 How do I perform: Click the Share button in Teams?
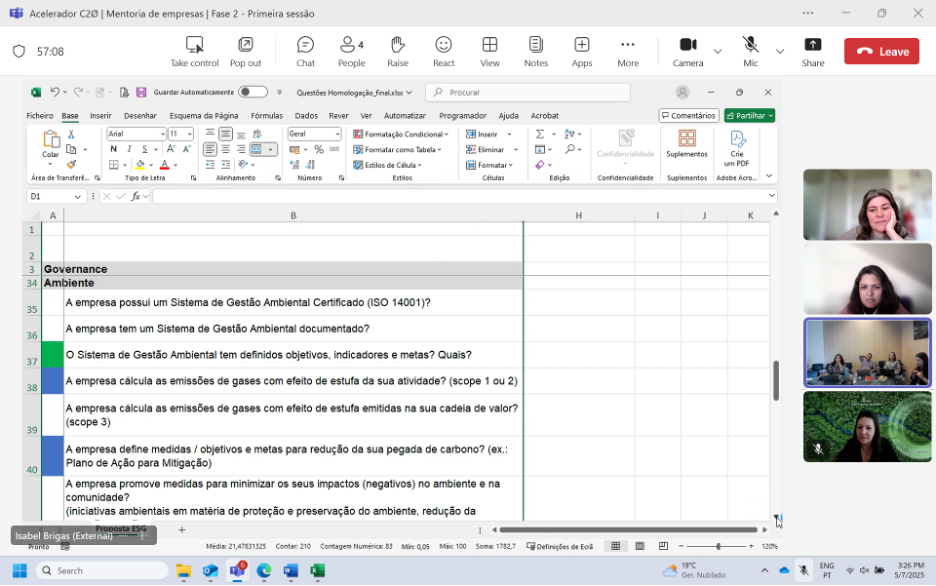point(813,51)
